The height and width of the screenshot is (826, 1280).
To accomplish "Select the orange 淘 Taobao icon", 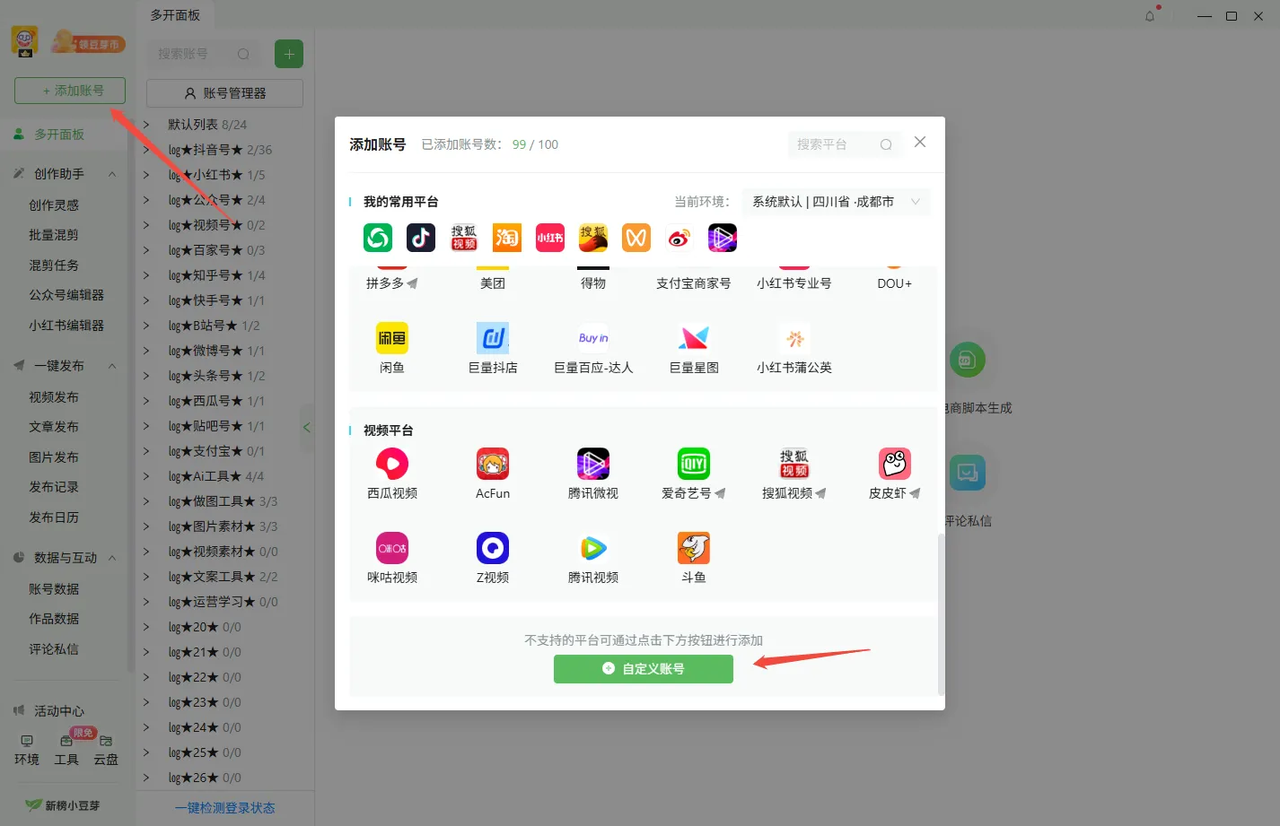I will 507,237.
